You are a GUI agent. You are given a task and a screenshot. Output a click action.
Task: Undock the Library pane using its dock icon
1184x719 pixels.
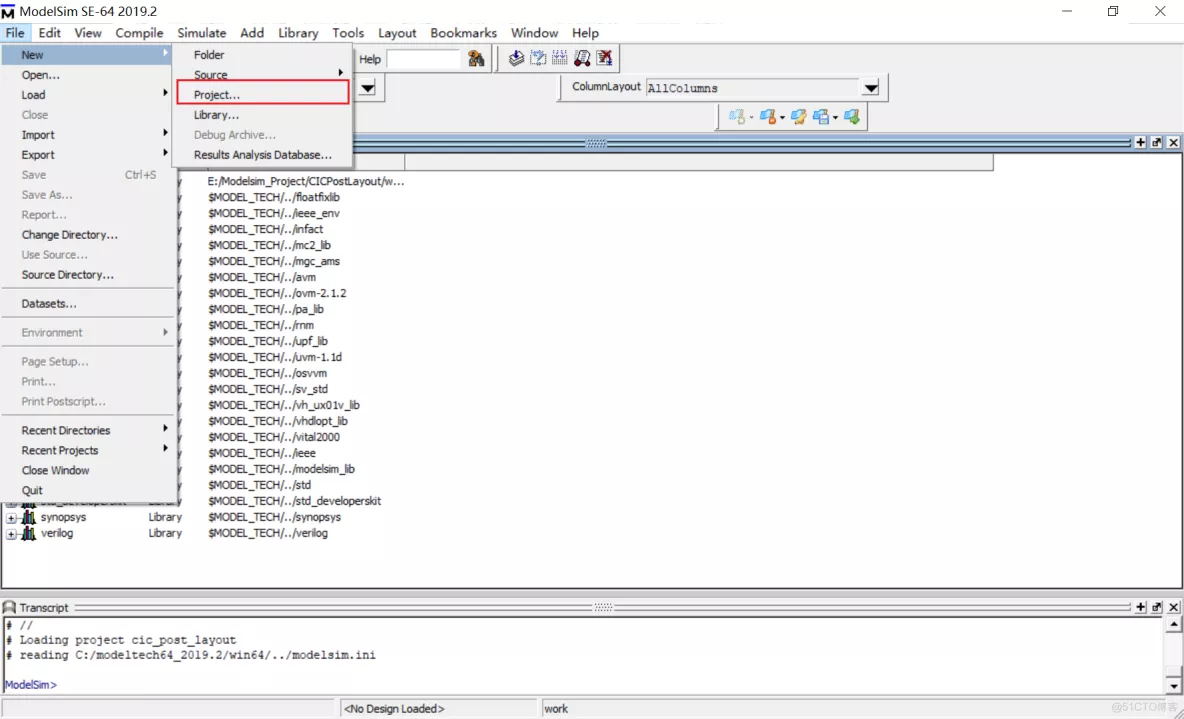(x=1157, y=142)
